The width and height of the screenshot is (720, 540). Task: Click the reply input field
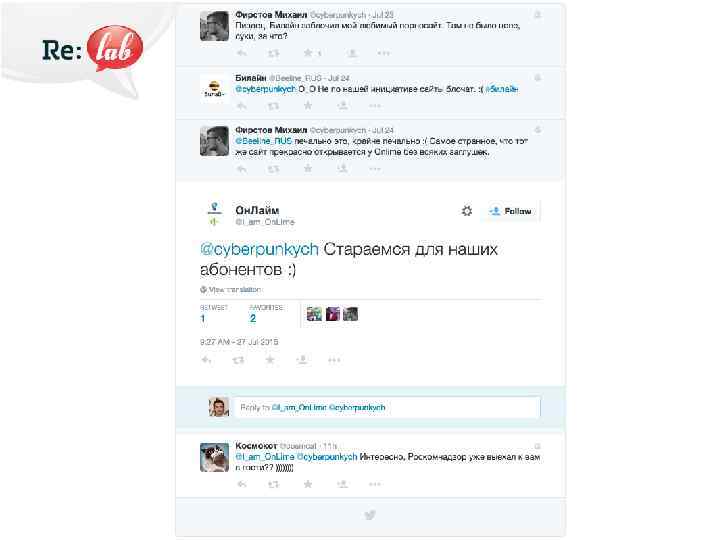pyautogui.click(x=388, y=407)
